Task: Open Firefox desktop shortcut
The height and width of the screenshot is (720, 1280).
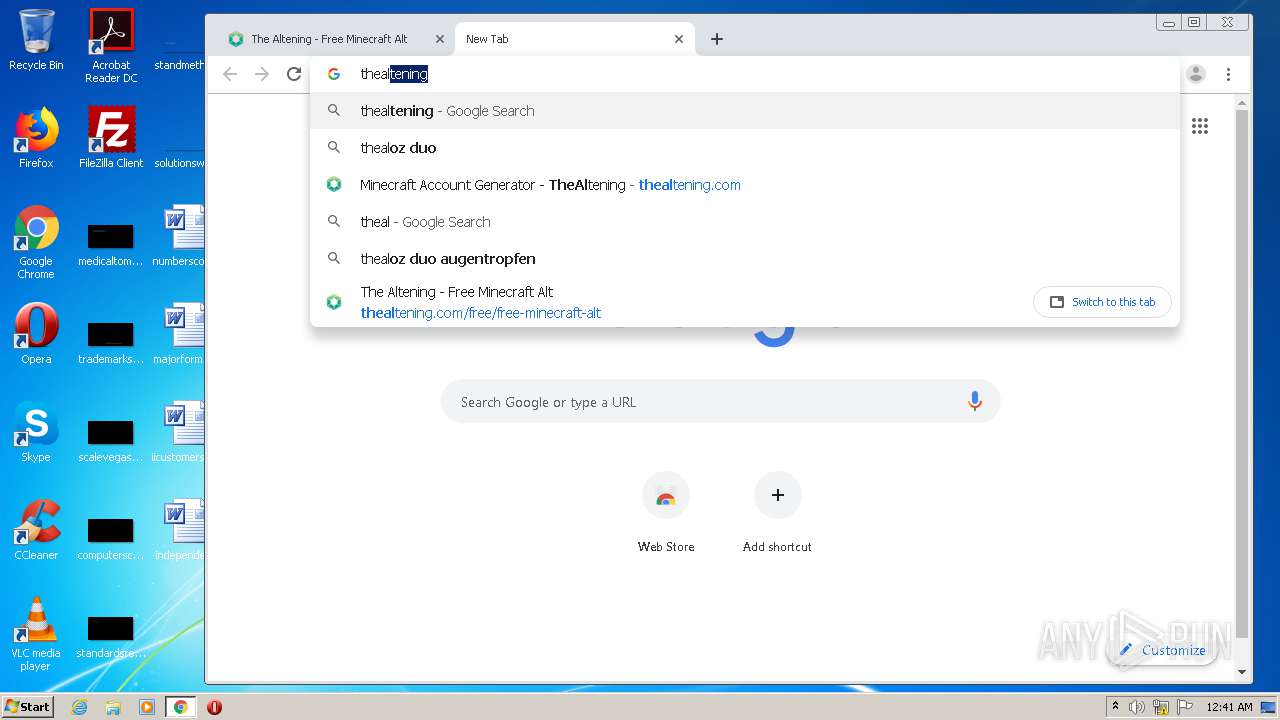Action: click(x=36, y=138)
